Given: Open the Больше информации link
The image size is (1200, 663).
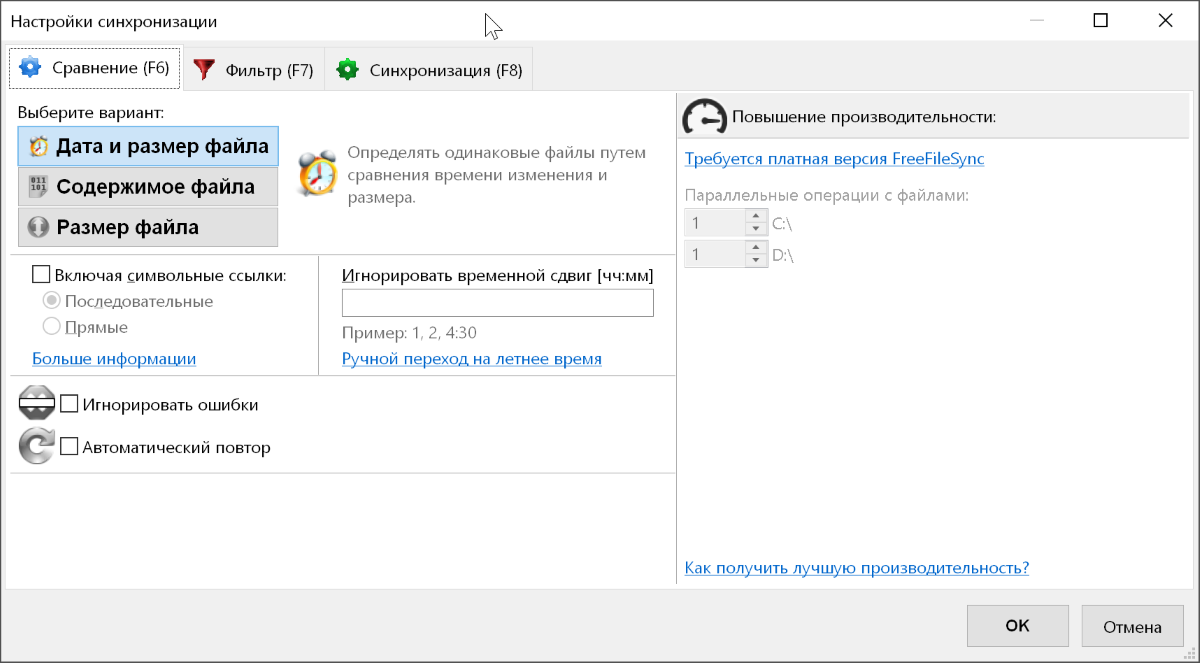Looking at the screenshot, I should pos(114,358).
